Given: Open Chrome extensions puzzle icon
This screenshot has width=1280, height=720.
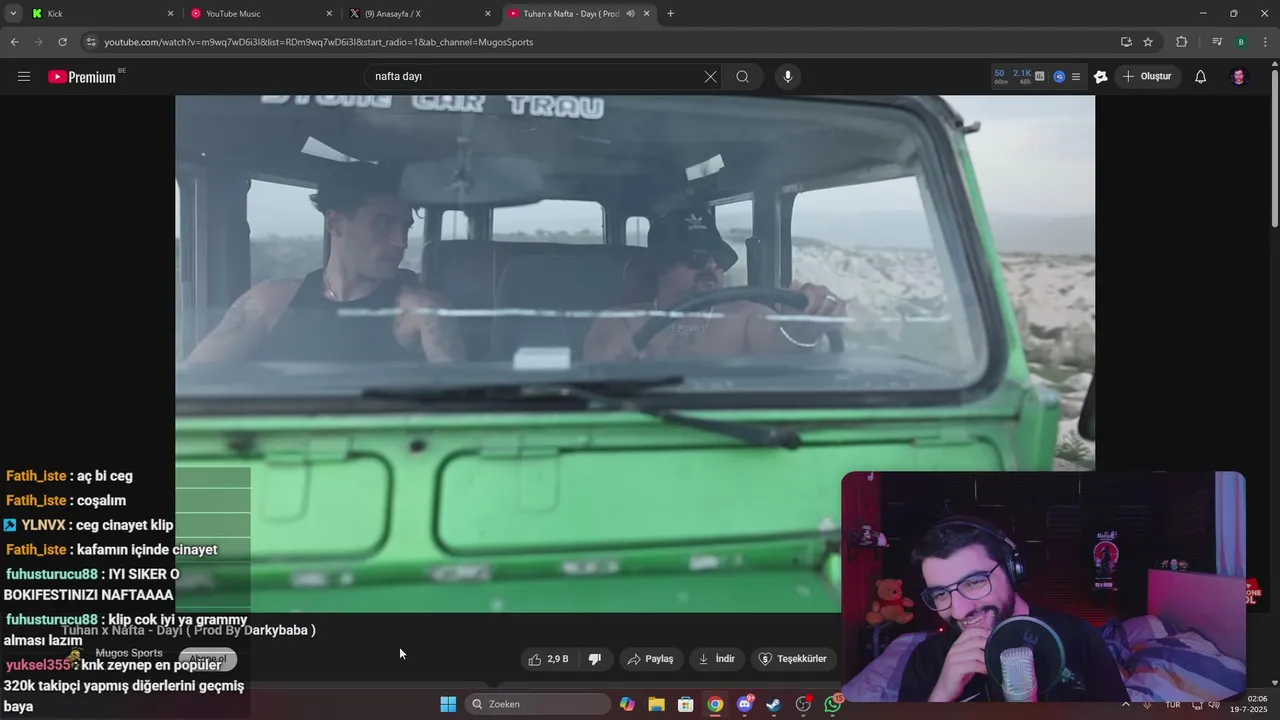Looking at the screenshot, I should pyautogui.click(x=1182, y=42).
